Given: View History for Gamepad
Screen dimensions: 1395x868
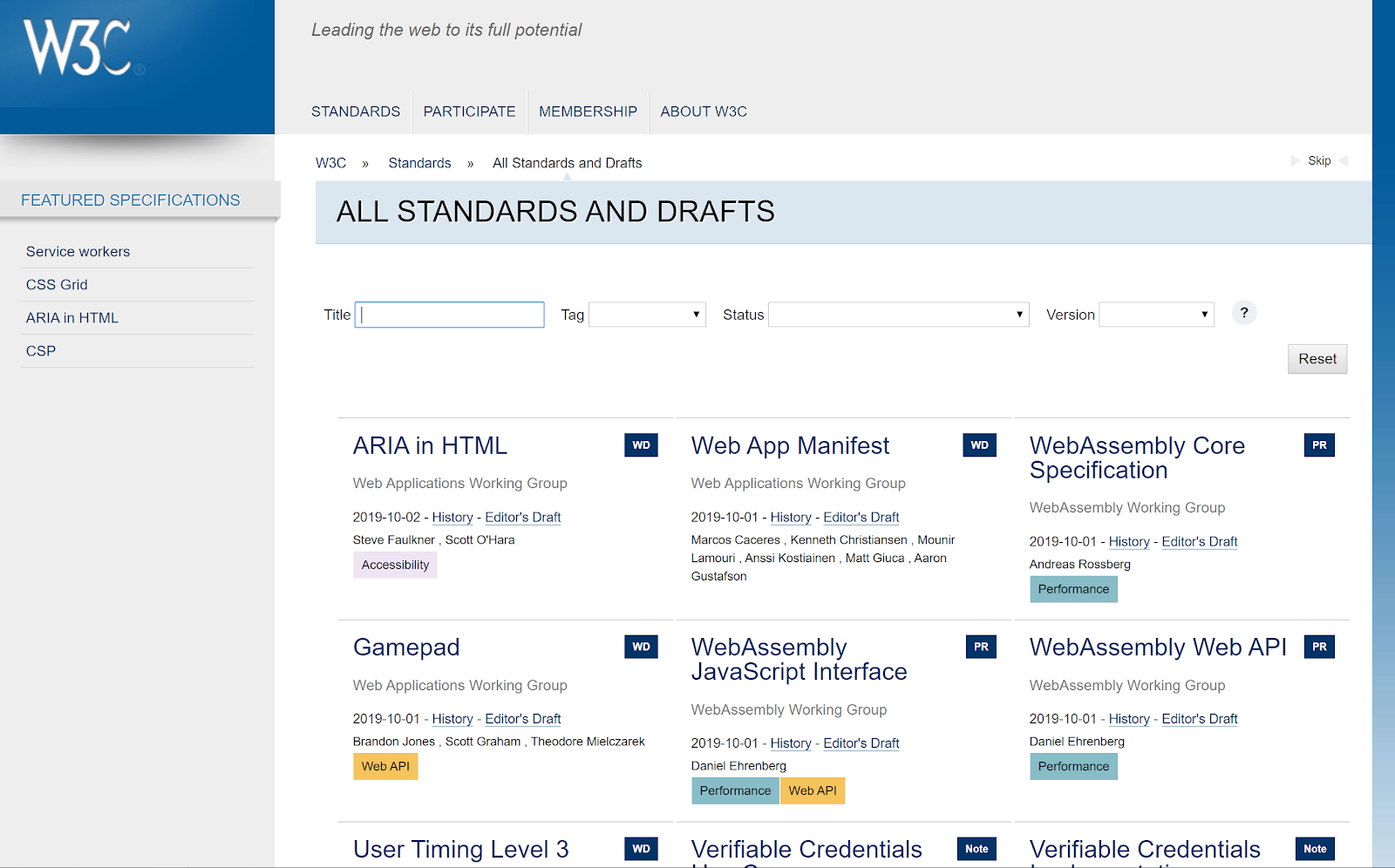Looking at the screenshot, I should tap(453, 719).
